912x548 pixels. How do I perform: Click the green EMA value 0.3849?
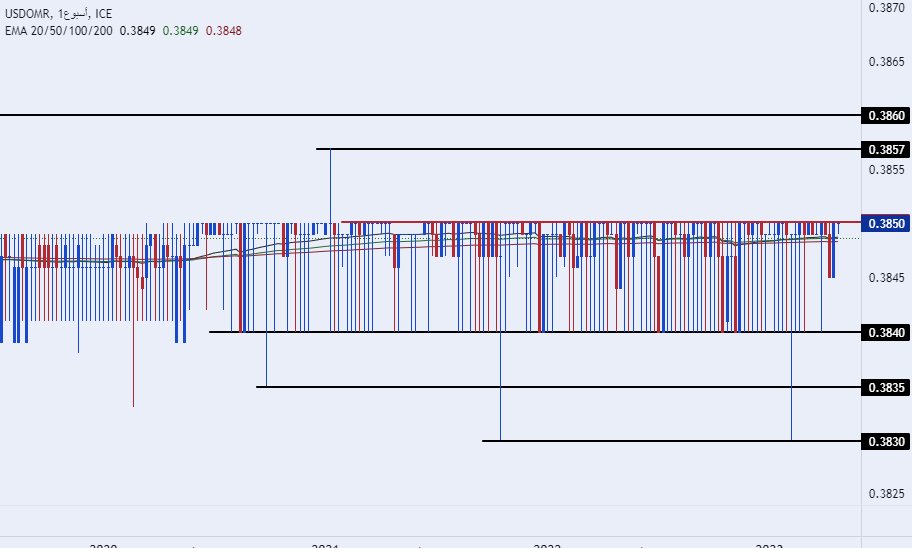point(180,31)
